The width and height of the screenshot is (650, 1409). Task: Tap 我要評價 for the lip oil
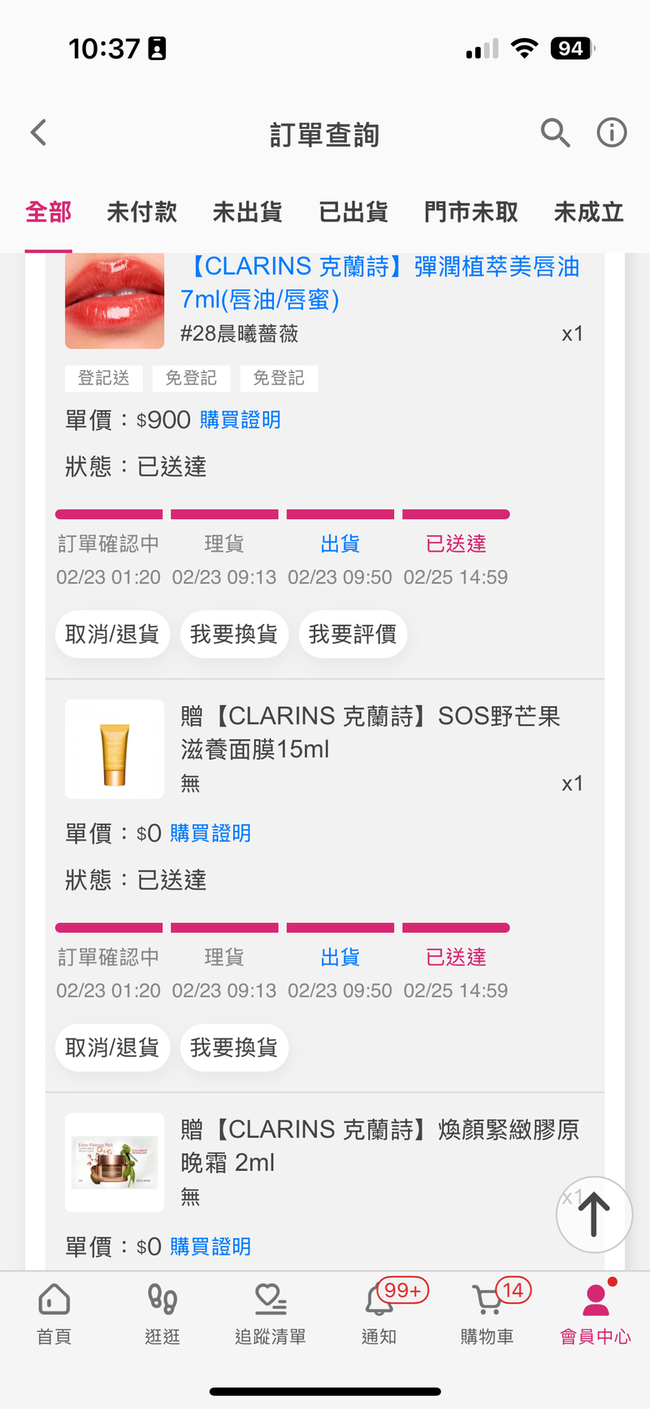pos(352,634)
